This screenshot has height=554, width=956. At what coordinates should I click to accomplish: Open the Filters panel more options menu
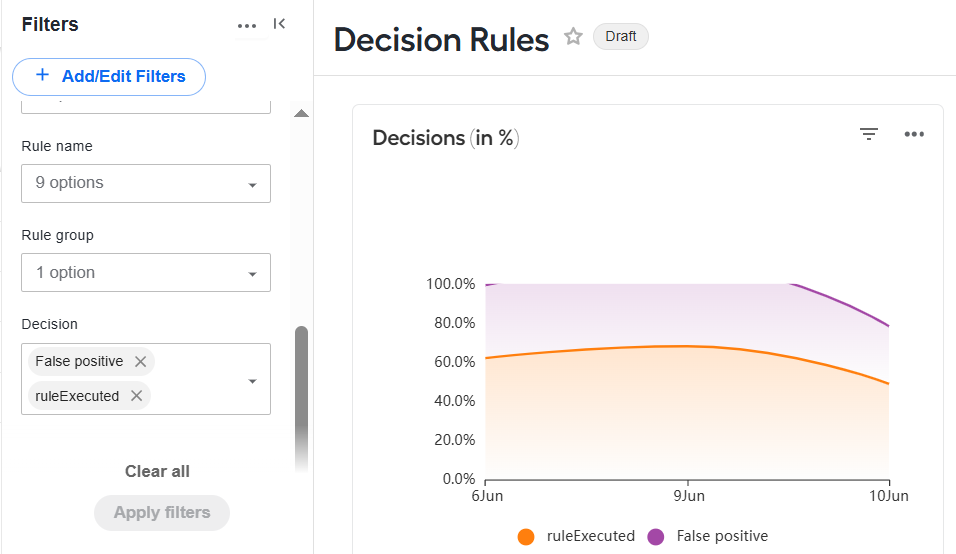[x=247, y=26]
